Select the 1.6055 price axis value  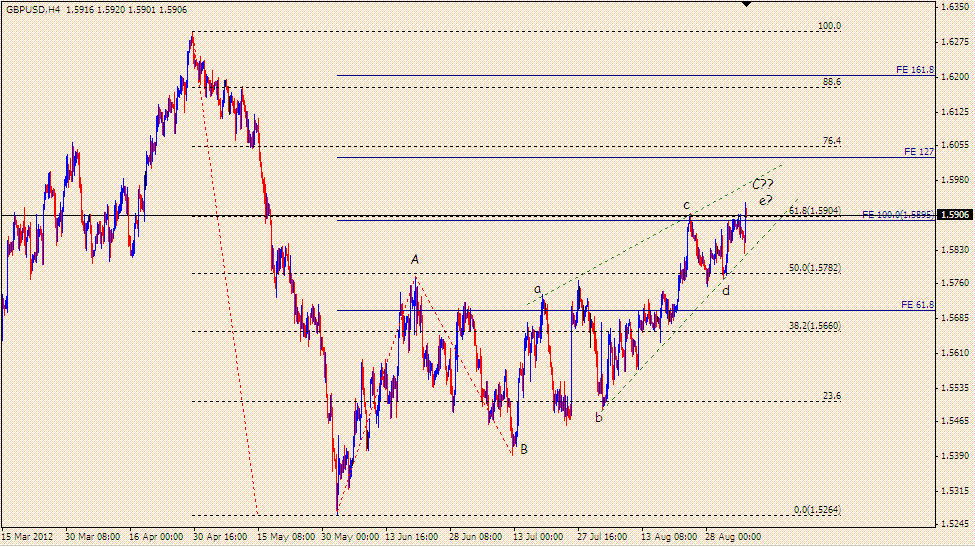click(x=954, y=144)
